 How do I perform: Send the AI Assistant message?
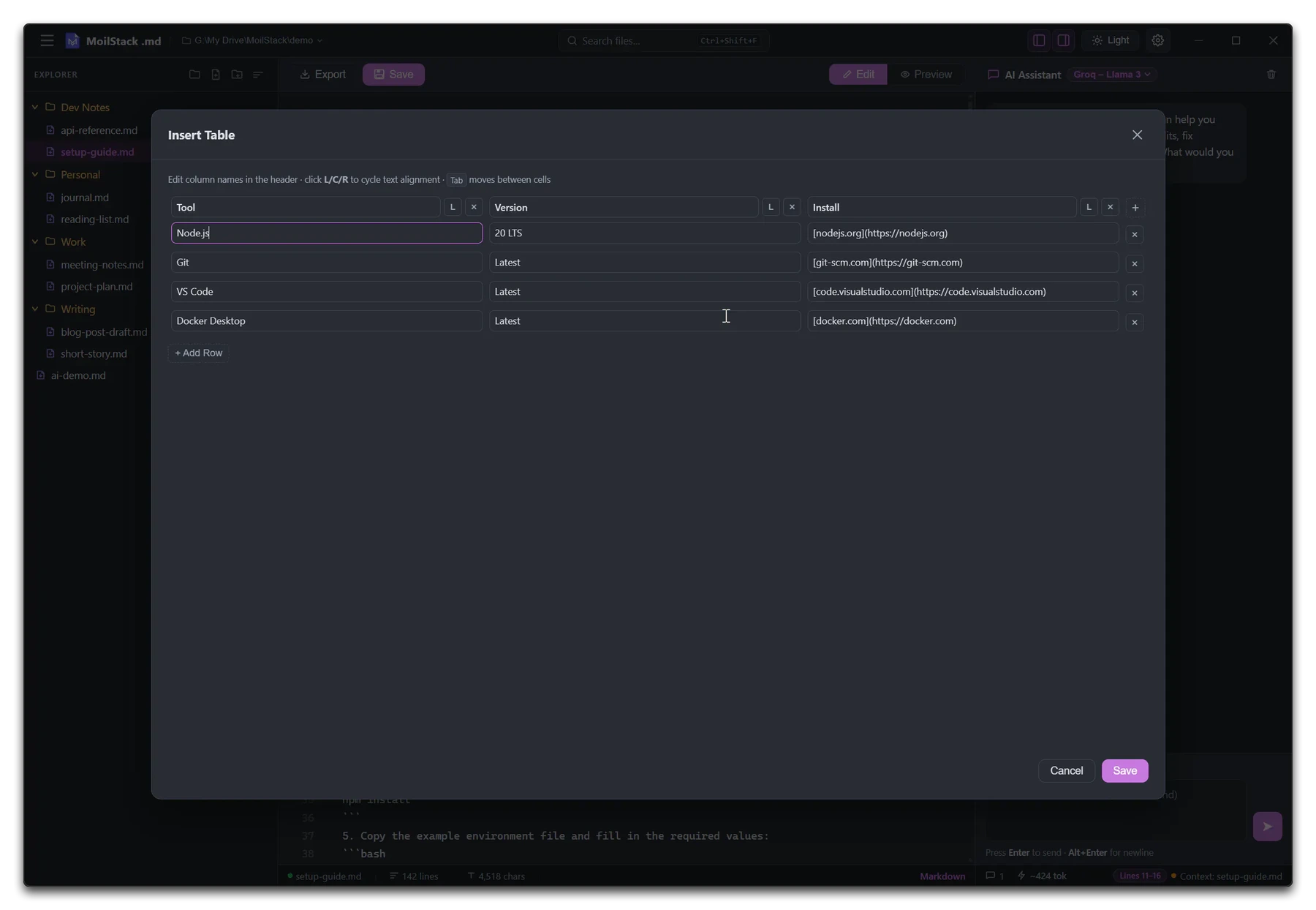click(1267, 826)
